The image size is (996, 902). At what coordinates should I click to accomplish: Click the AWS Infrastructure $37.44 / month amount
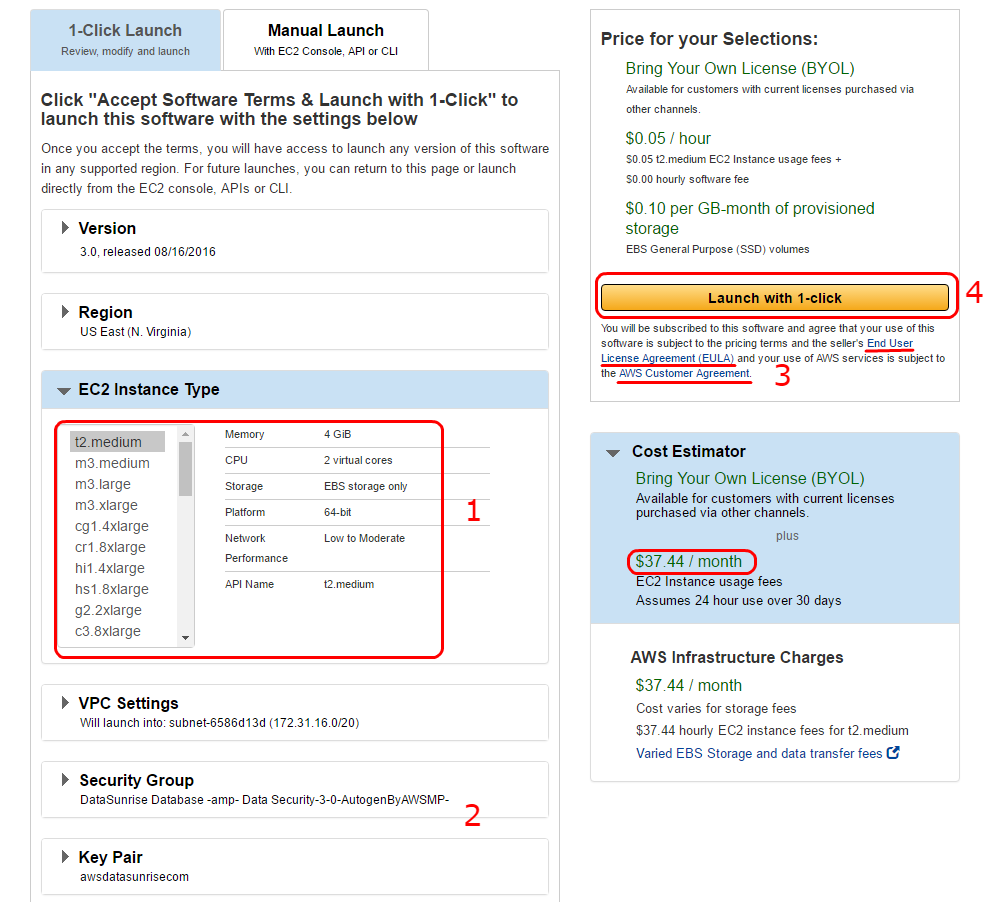click(x=689, y=685)
